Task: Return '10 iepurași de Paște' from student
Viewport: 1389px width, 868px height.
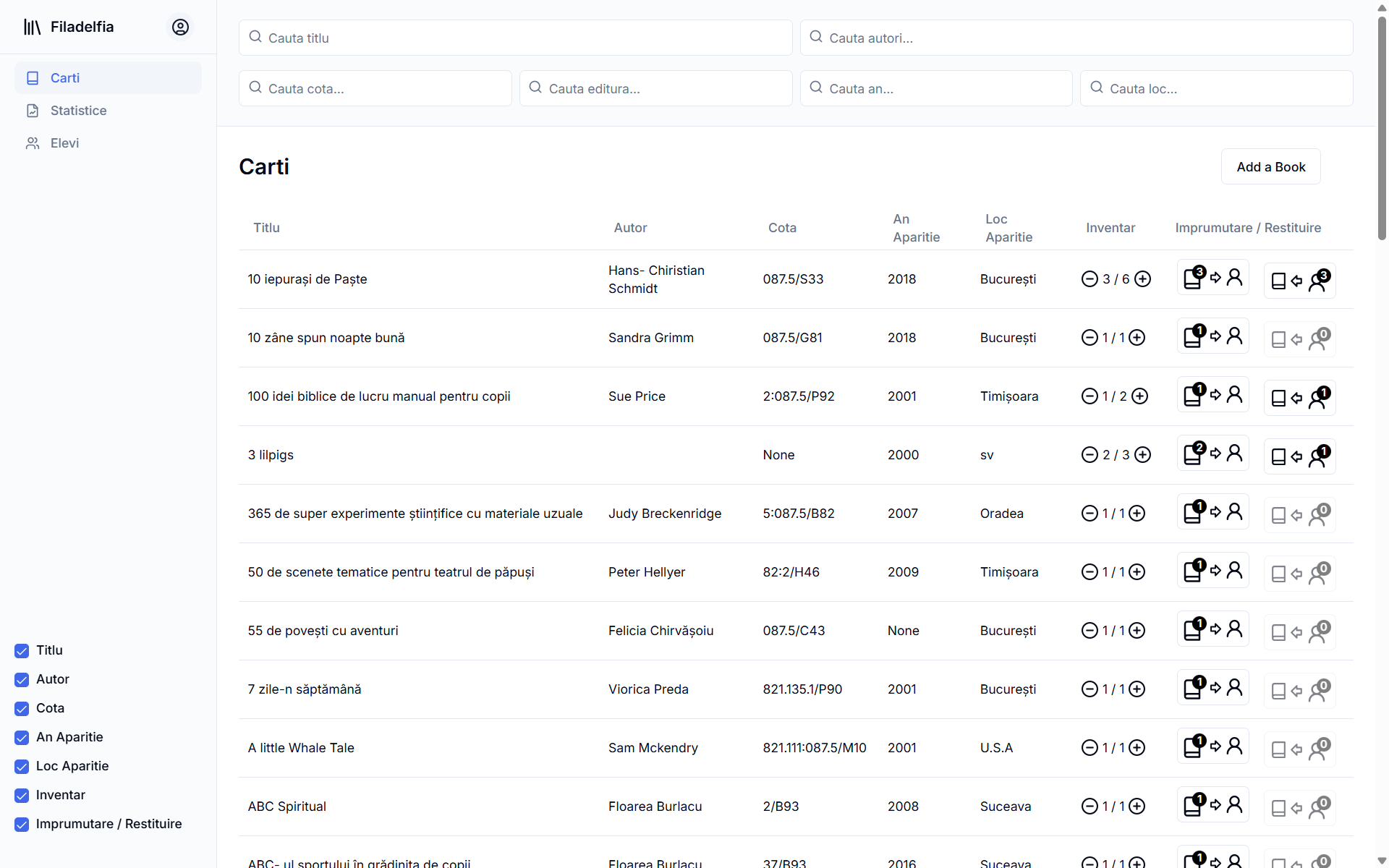Action: click(1299, 281)
